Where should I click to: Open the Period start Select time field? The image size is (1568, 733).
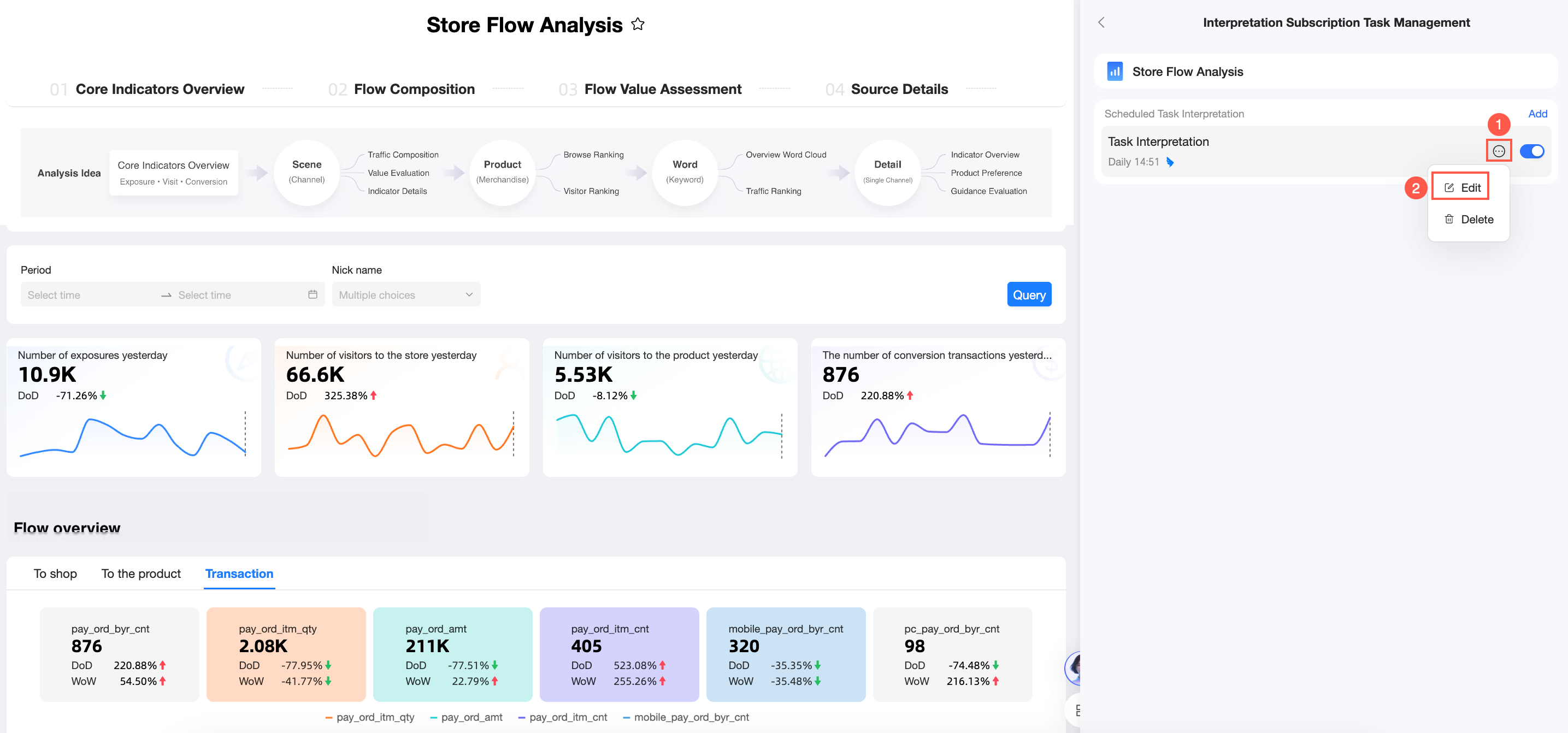coord(89,294)
